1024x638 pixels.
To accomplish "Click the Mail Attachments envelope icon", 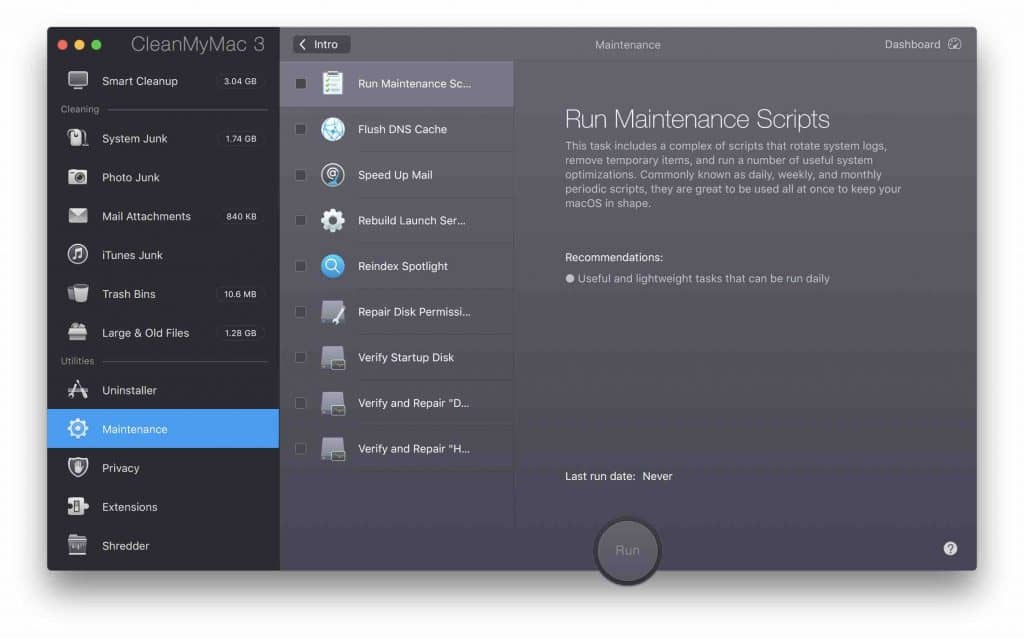I will coord(78,215).
